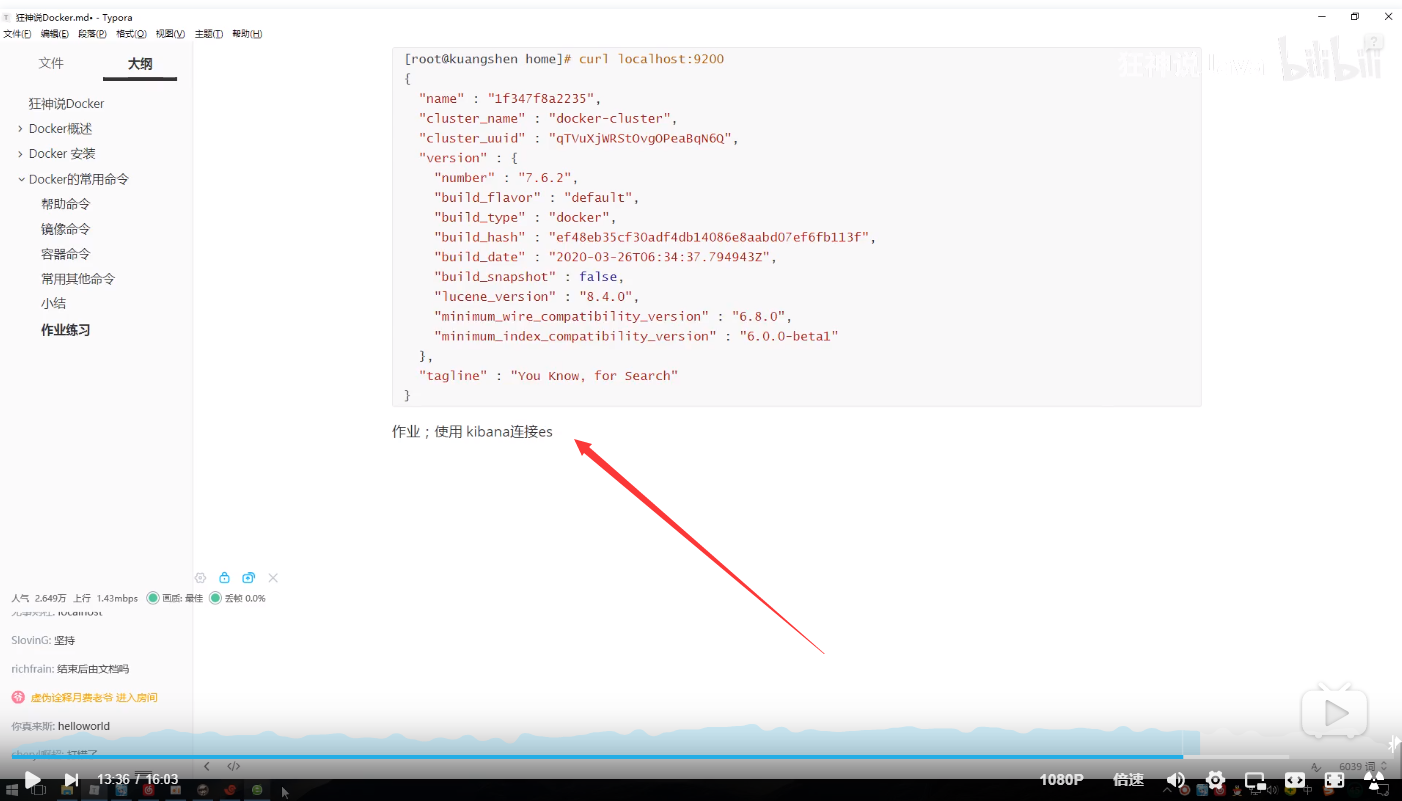Viewport: 1402px width, 801px height.
Task: Open the 视图(V) menu
Action: pyautogui.click(x=170, y=34)
